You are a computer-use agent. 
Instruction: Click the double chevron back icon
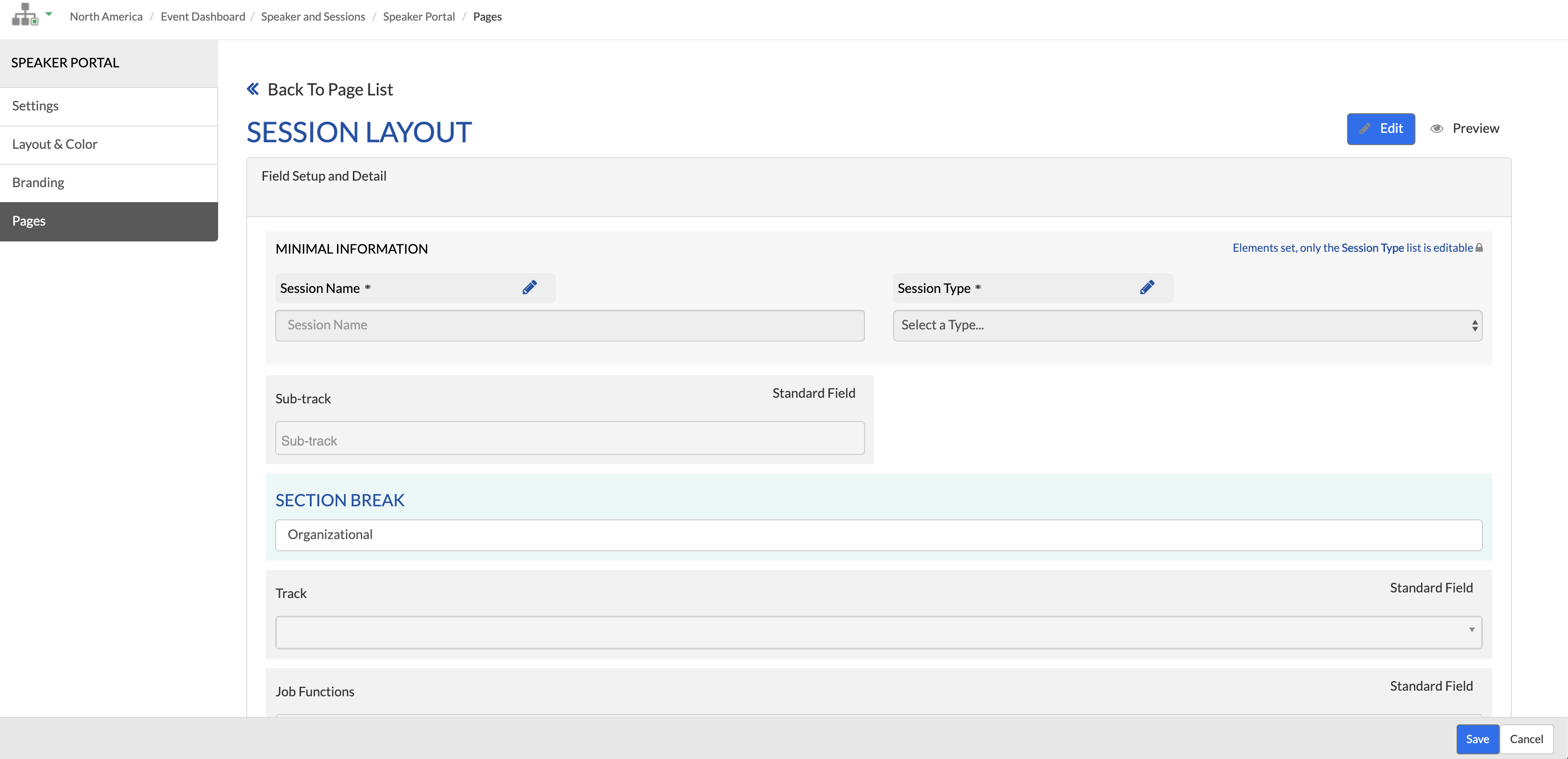253,89
